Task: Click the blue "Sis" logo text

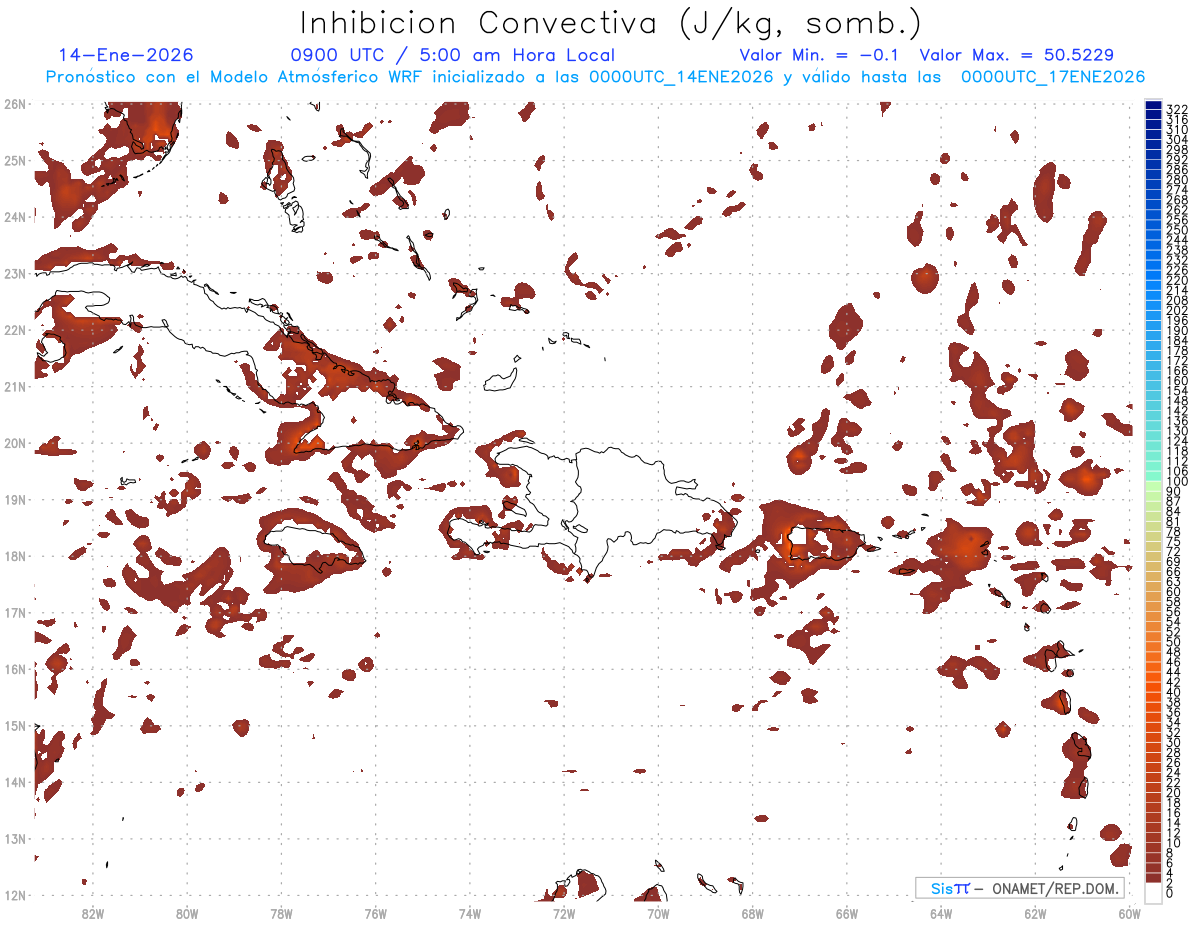Action: point(943,888)
